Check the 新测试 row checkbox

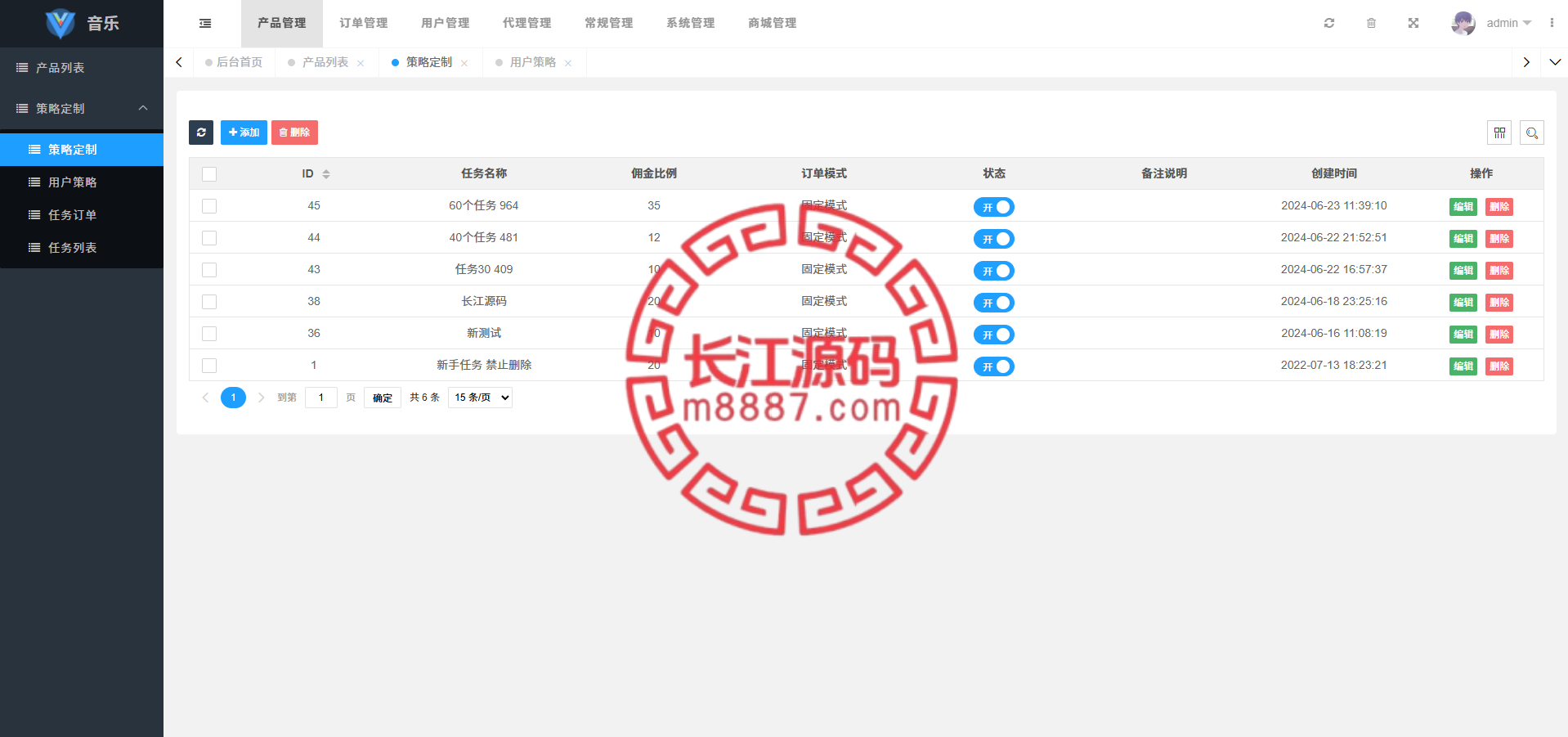coord(209,334)
